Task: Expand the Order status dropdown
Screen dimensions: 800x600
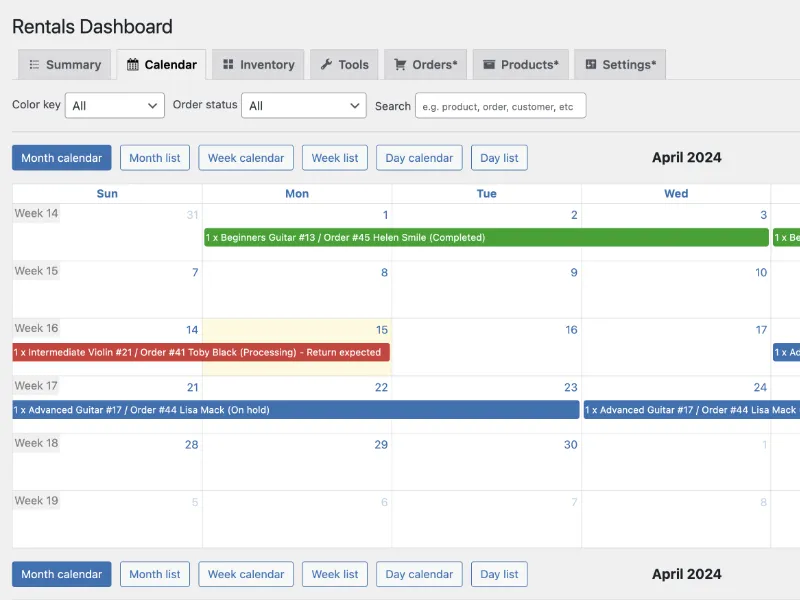Action: (x=304, y=106)
